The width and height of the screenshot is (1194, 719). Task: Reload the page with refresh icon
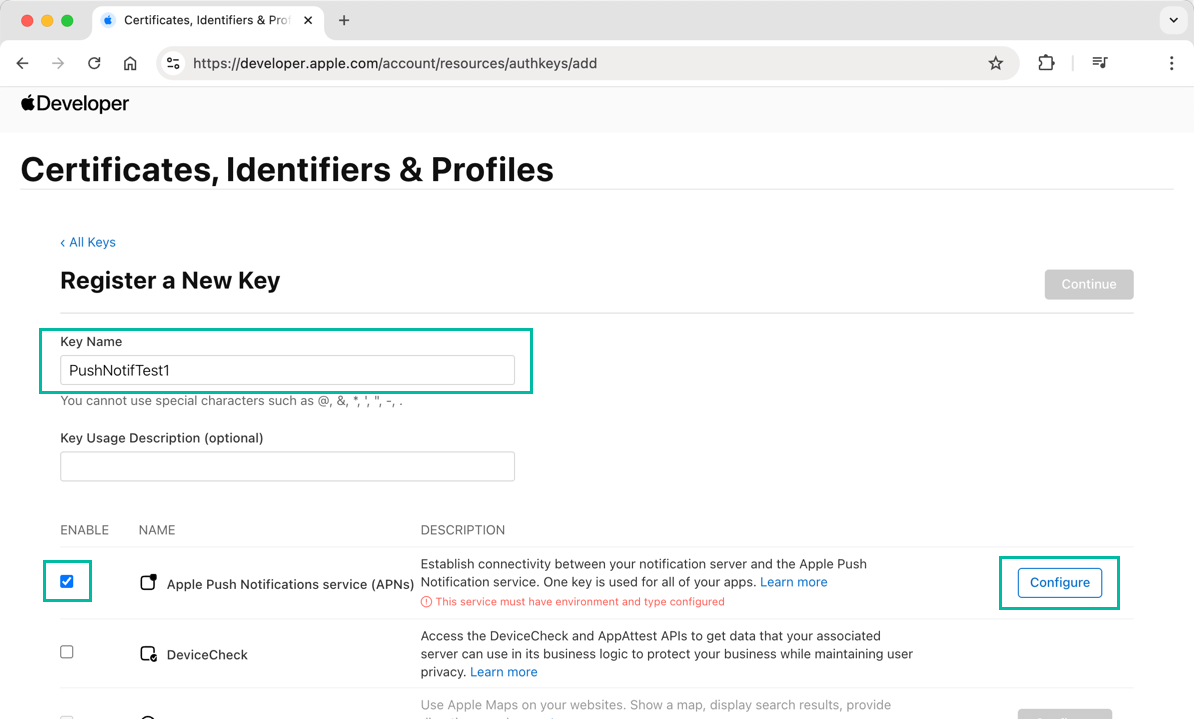coord(94,63)
